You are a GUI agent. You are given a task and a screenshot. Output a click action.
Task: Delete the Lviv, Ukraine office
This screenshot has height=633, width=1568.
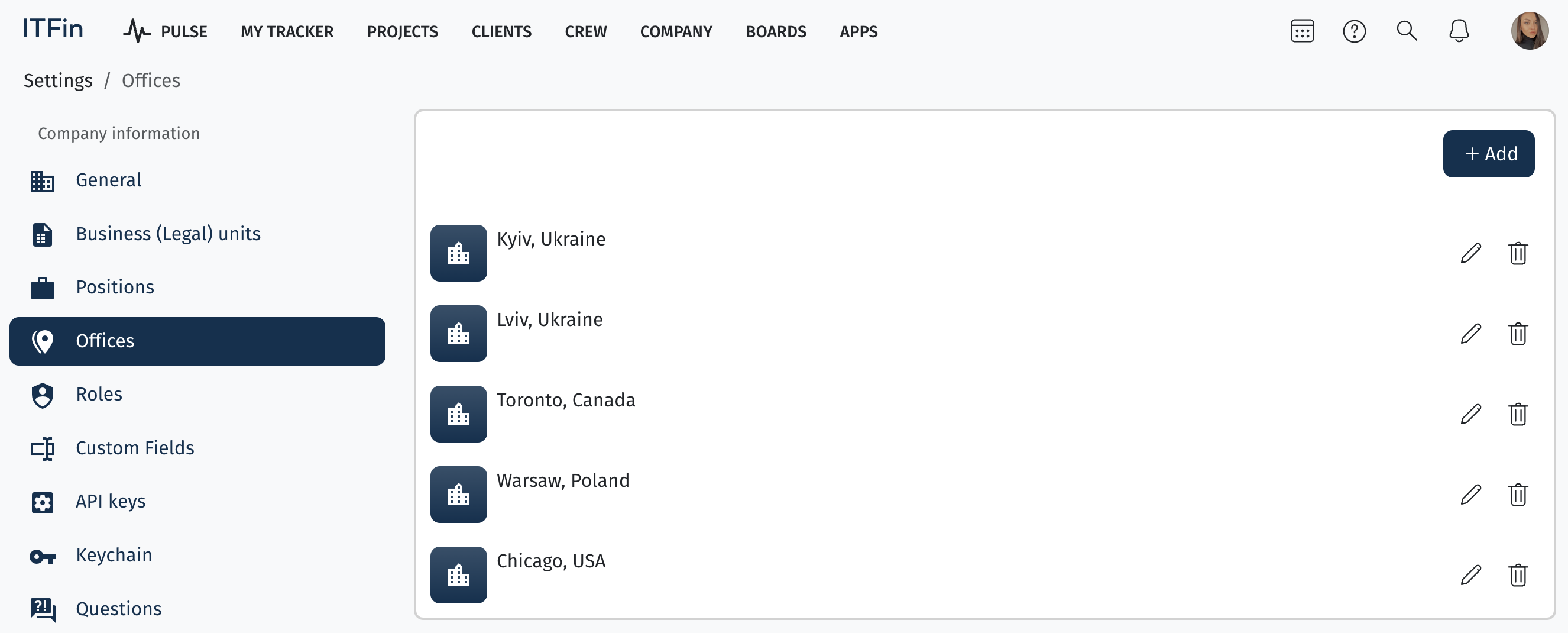pos(1518,333)
